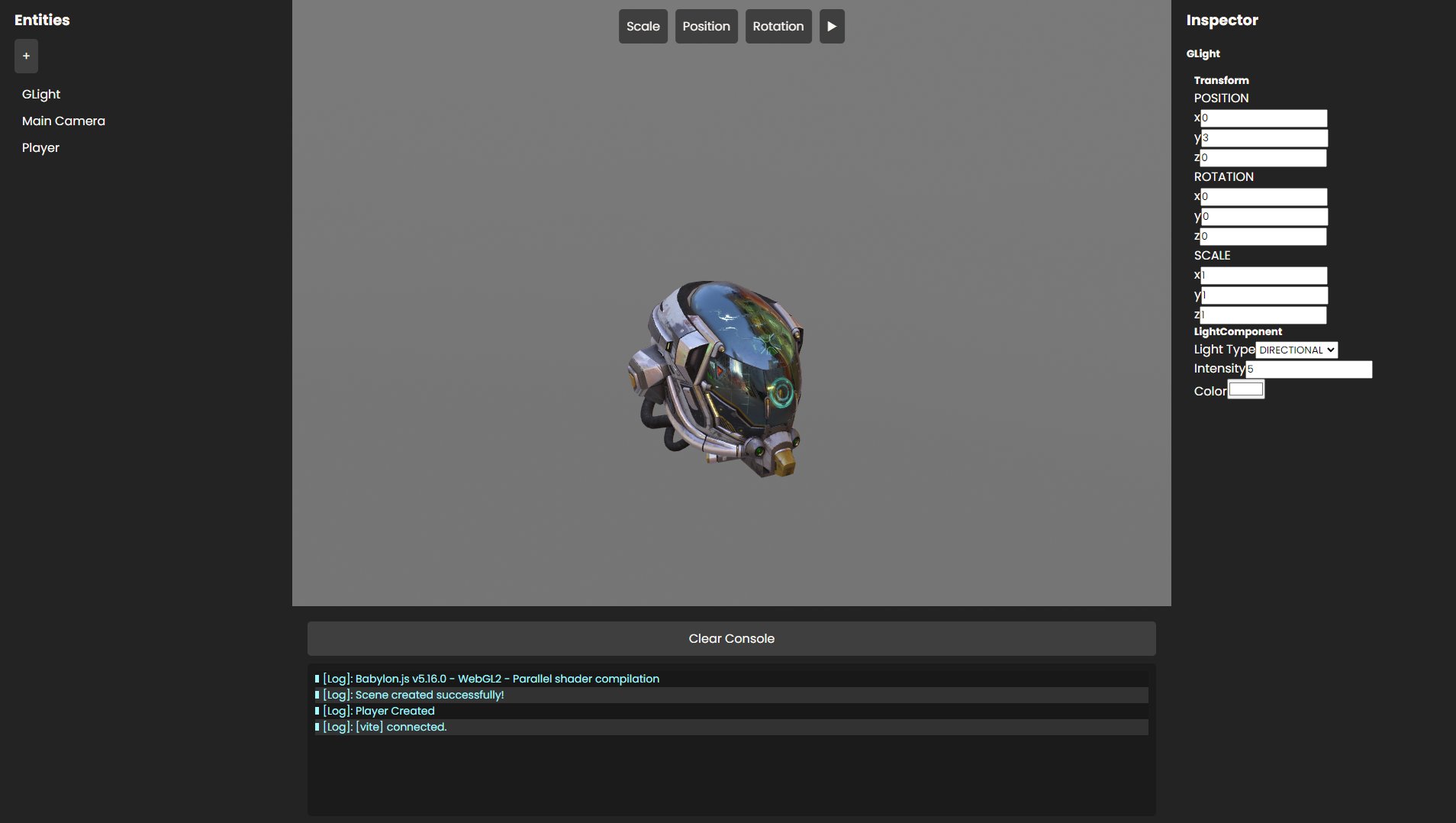
Task: Activate the Rotation gizmo tool
Action: 778,27
